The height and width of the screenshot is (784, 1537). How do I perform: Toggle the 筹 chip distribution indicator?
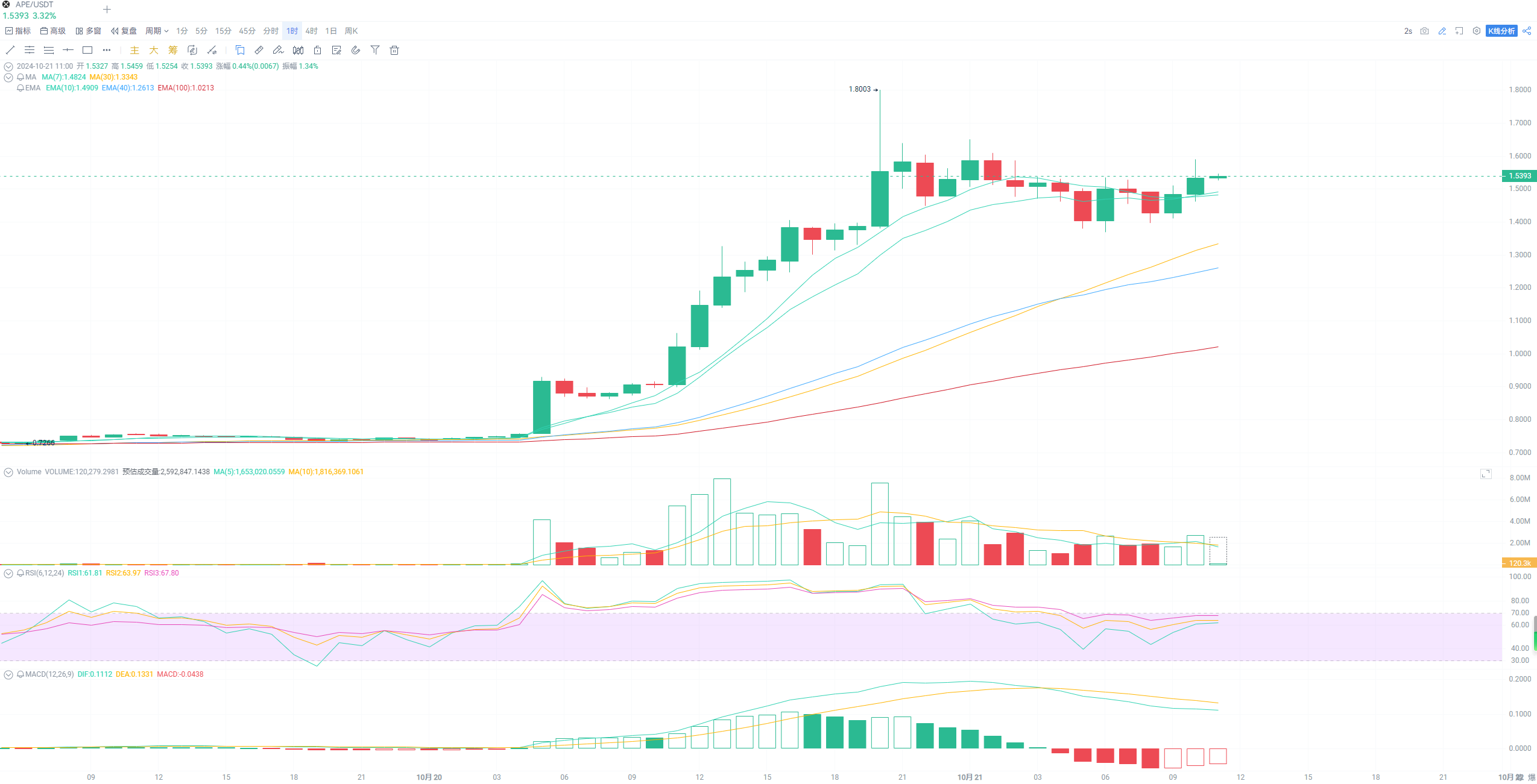(173, 50)
